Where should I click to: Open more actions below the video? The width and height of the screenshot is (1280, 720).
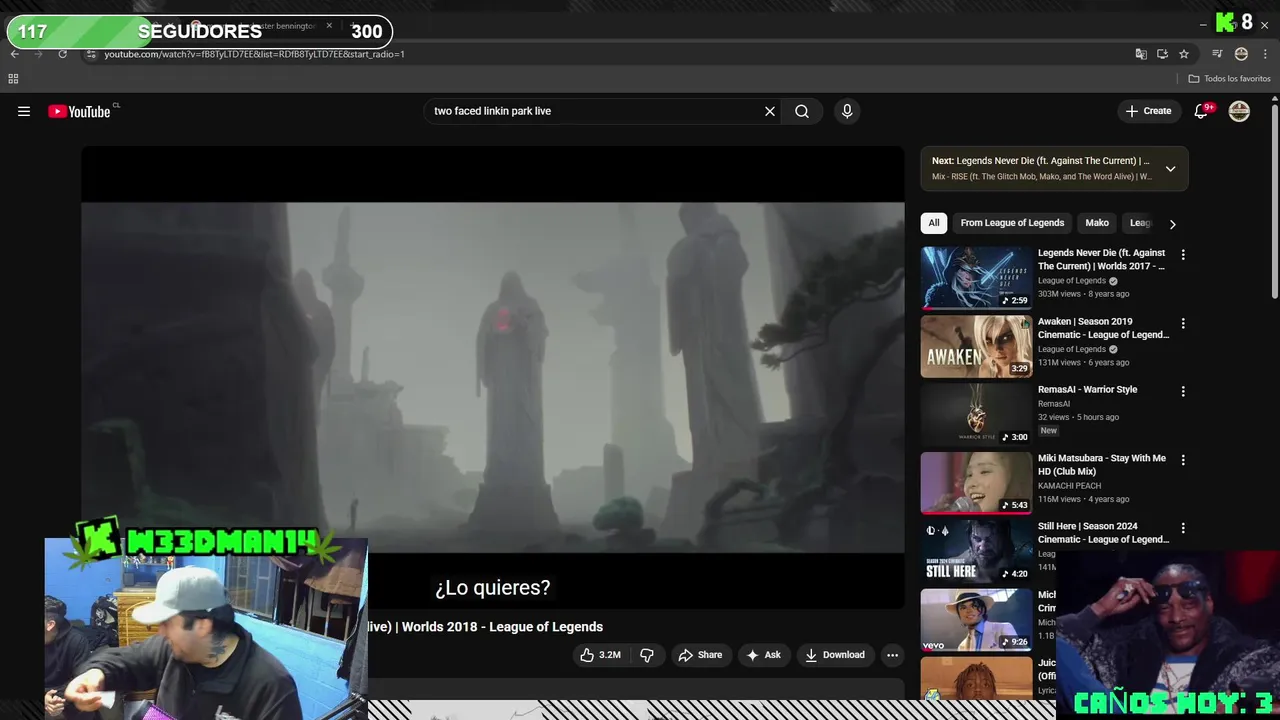(892, 655)
